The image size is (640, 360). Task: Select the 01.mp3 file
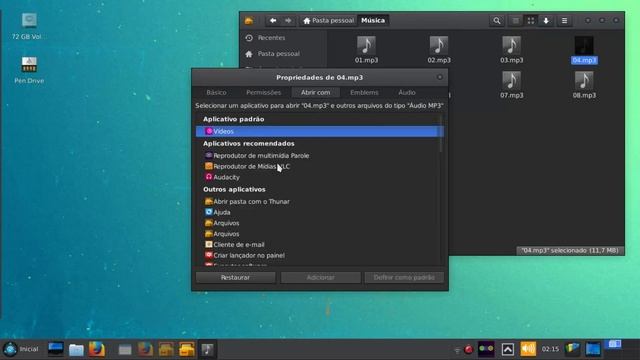[x=366, y=49]
